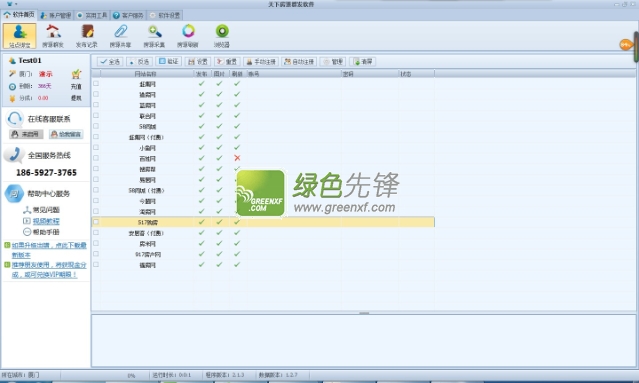Click the 设置 toolbar button in site list

198,62
